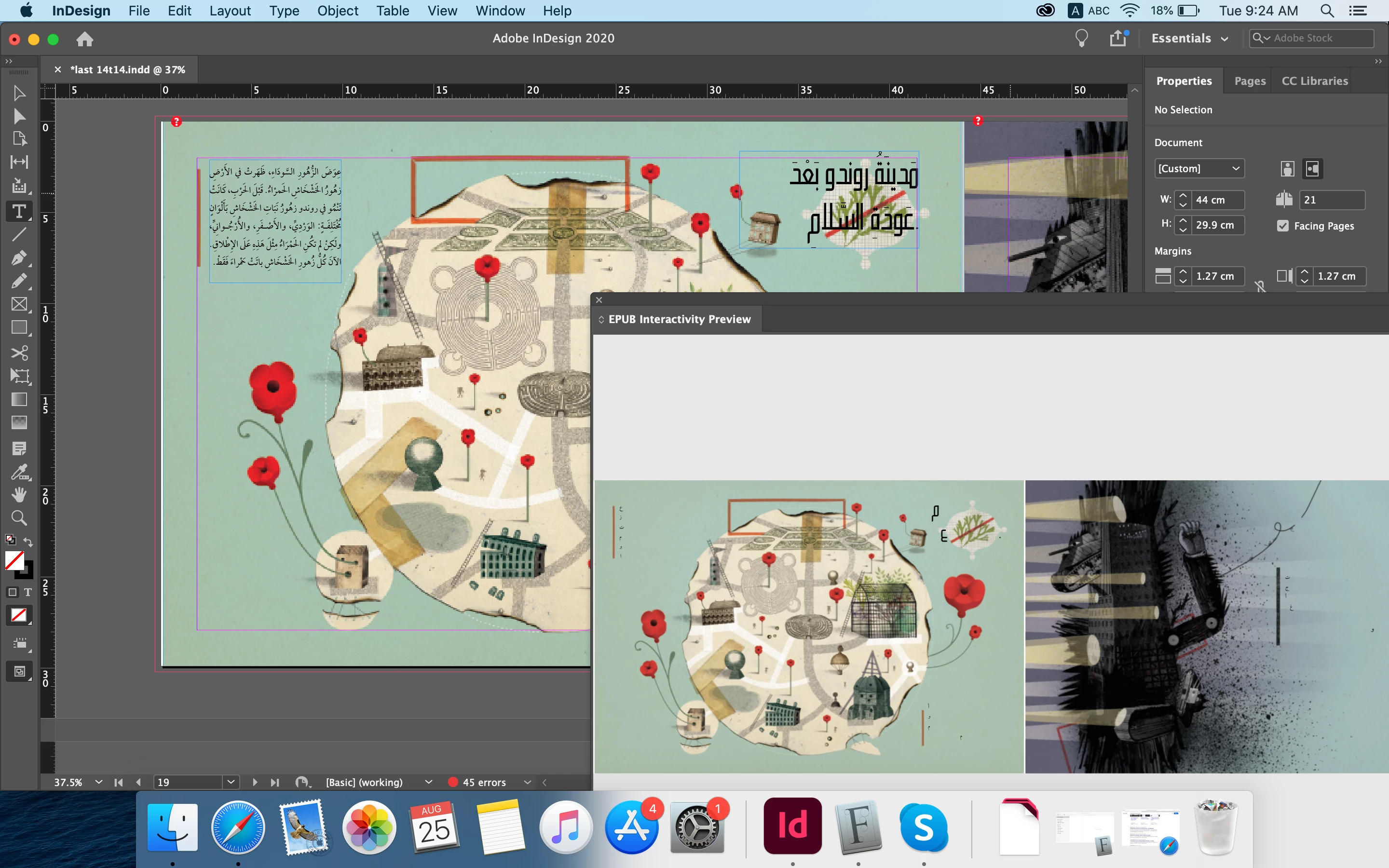
Task: Select the Pen tool
Action: (x=19, y=258)
